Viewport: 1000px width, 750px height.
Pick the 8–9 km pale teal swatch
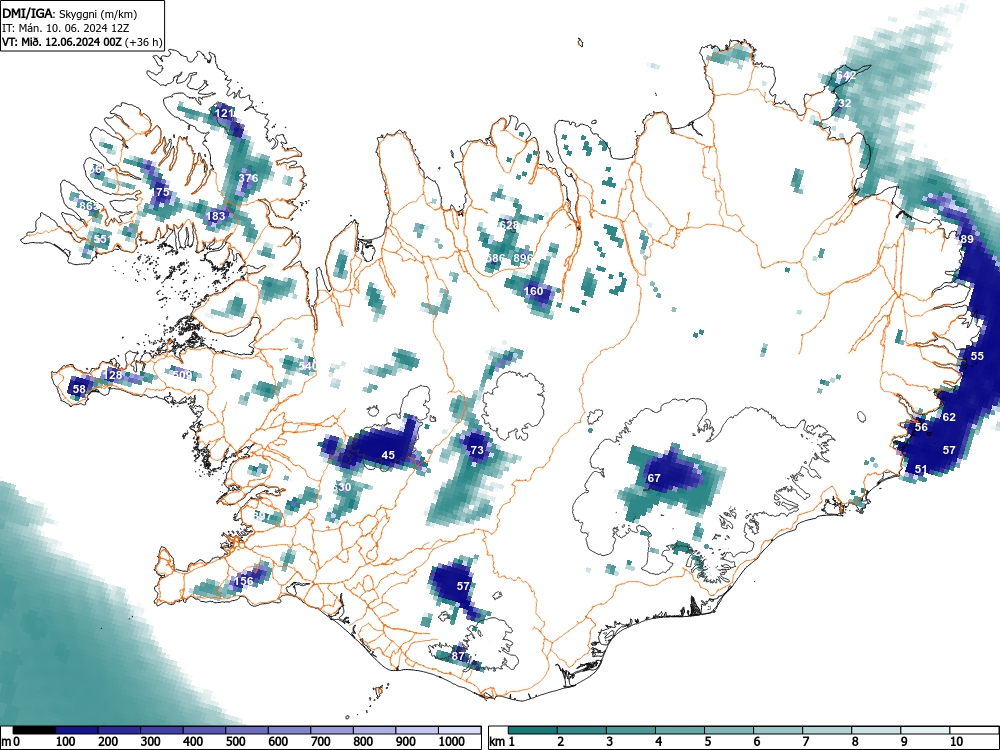(876, 730)
